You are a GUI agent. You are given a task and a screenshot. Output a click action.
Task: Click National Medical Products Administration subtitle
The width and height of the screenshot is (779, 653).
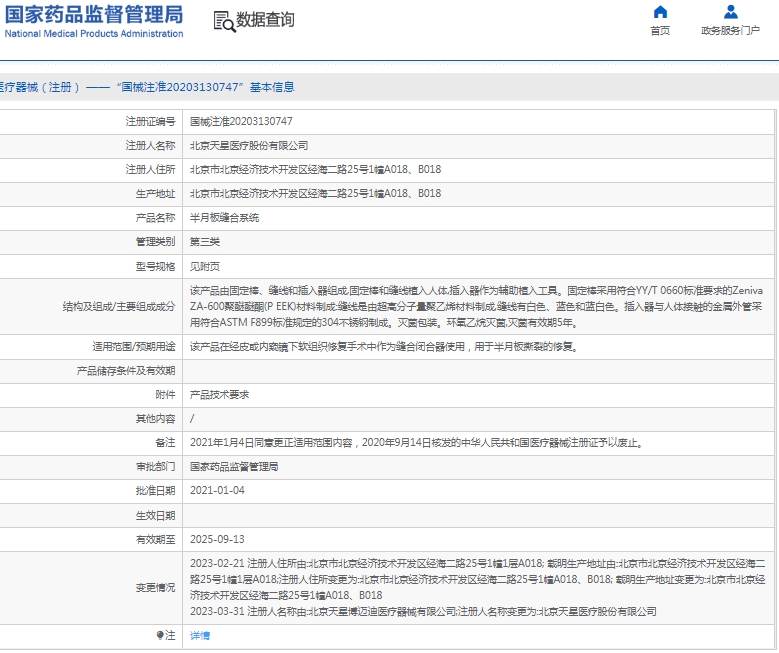pos(94,34)
